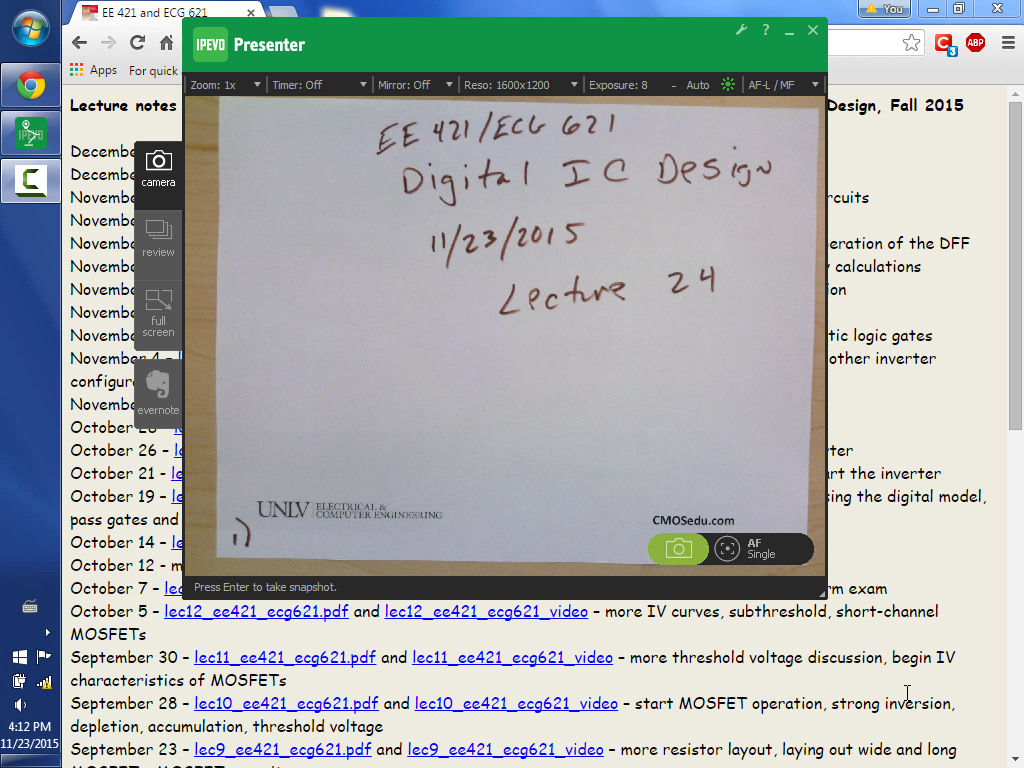Open the Mirror Off dropdown
Screen dimensions: 1024x768
point(415,85)
